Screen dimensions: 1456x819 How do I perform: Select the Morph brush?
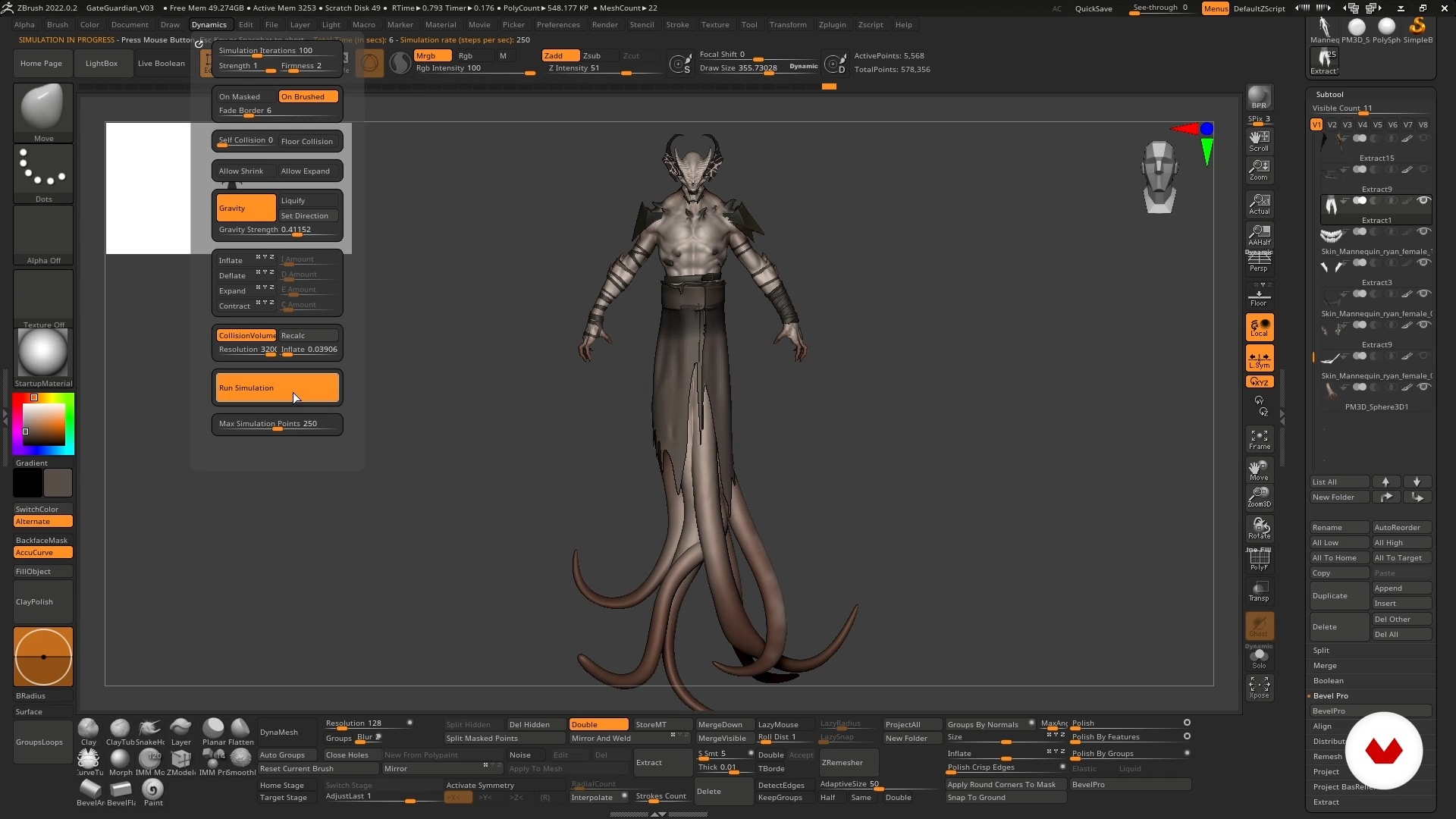point(120,761)
